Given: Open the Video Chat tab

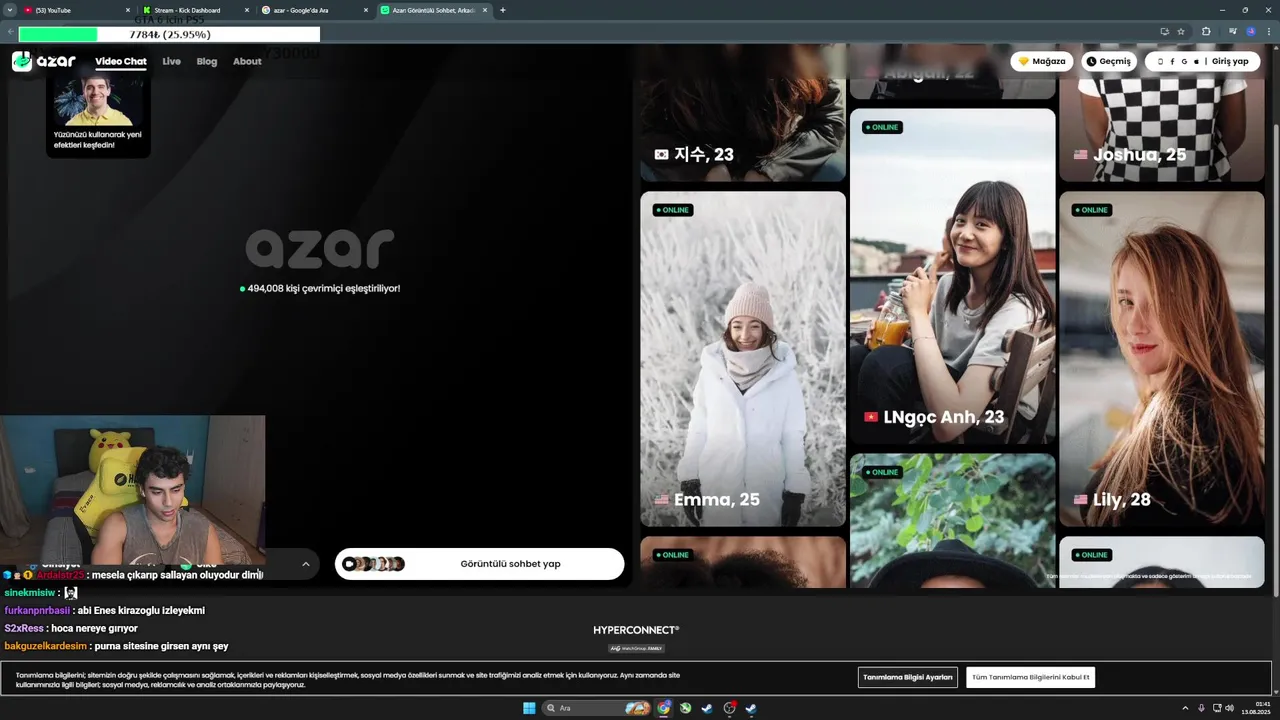Looking at the screenshot, I should click(x=121, y=61).
